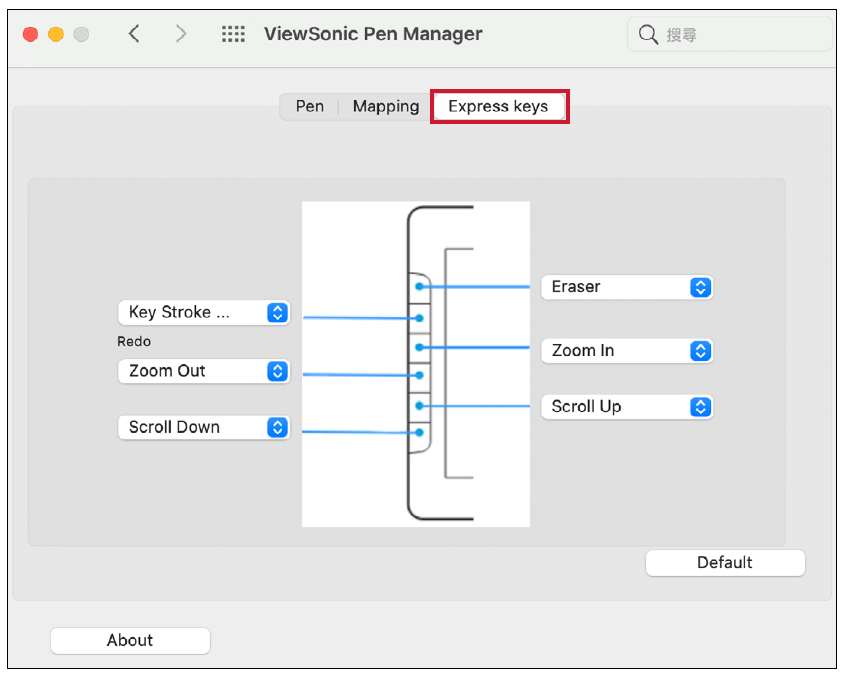The height and width of the screenshot is (679, 850).
Task: Click the top express key on tablet diagram
Action: (420, 287)
